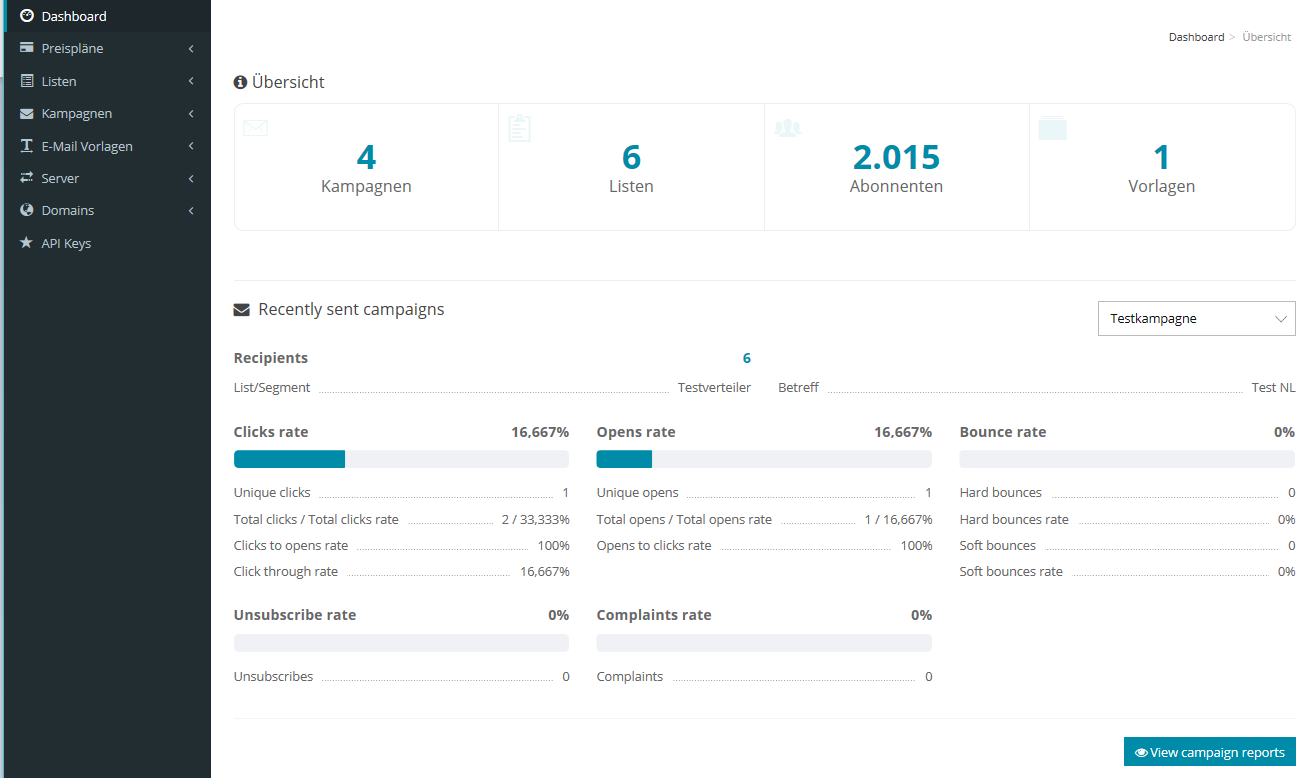This screenshot has height=778, width=1315.
Task: Click the Preispläne credit card icon
Action: pyautogui.click(x=27, y=48)
